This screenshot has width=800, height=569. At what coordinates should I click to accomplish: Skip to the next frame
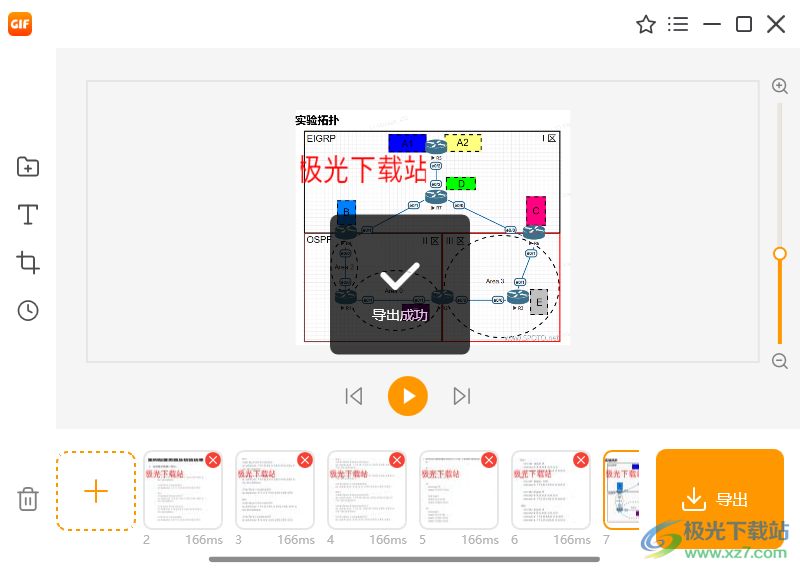461,396
